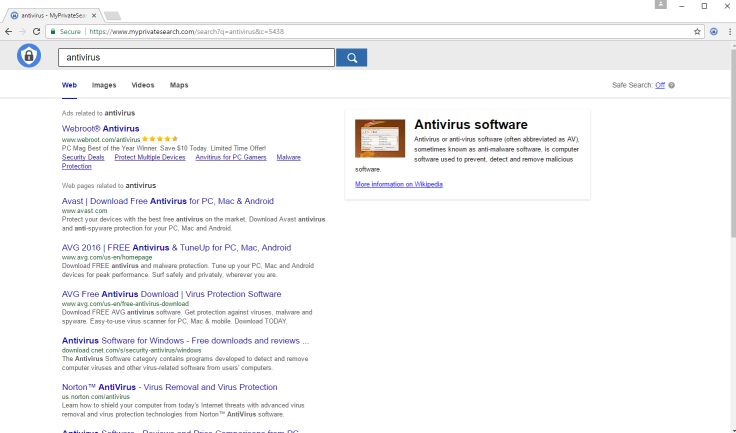Select the antivirus - MyPrivateSearch browser tab
Viewport: 736px width, 433px height.
tap(53, 15)
